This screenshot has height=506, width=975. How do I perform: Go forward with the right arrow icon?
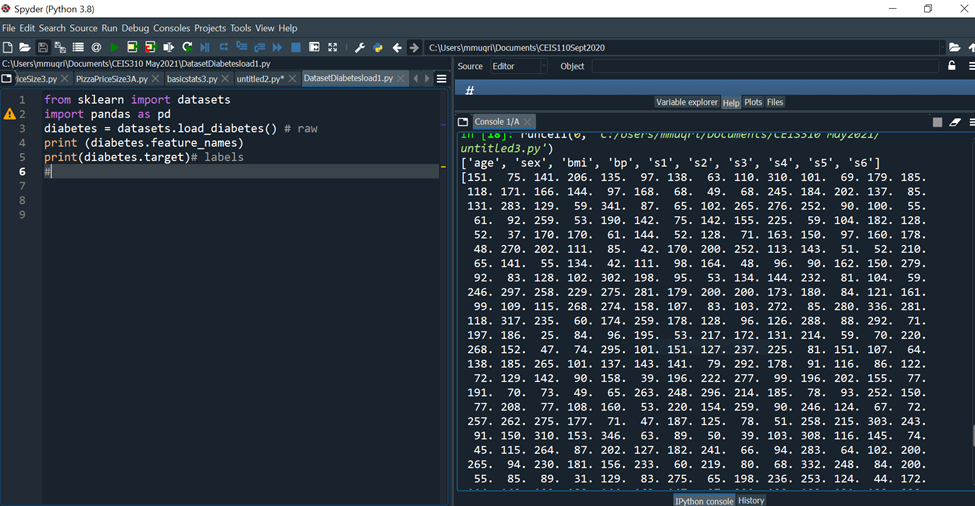point(414,47)
